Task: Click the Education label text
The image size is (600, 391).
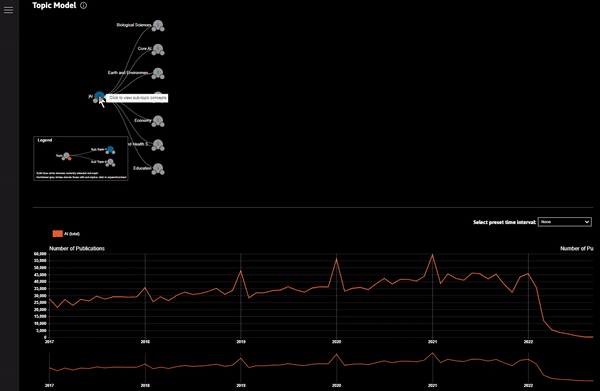Action: [x=142, y=168]
